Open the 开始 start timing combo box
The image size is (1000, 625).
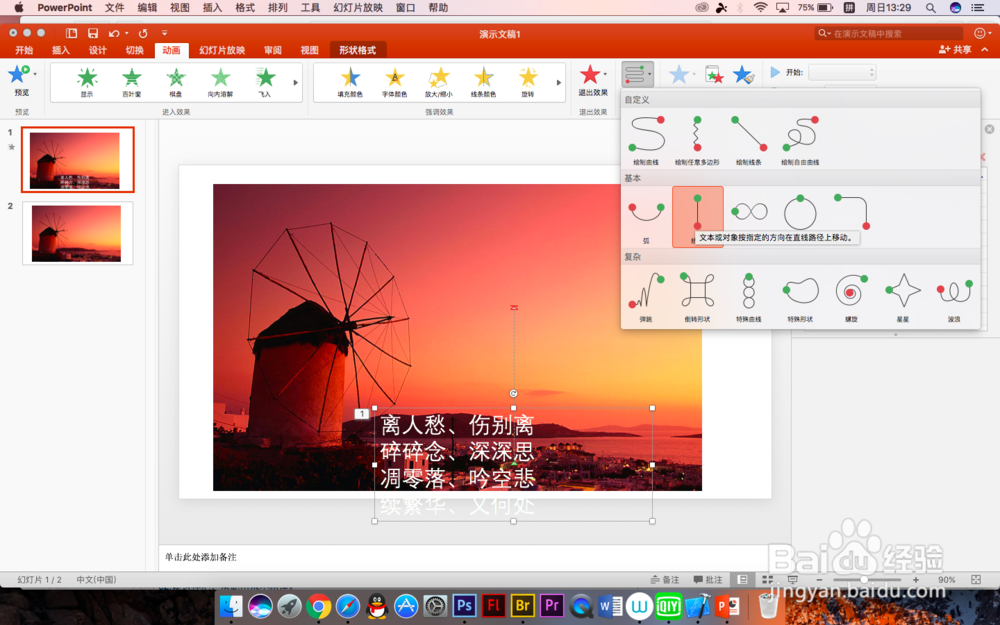click(x=842, y=73)
